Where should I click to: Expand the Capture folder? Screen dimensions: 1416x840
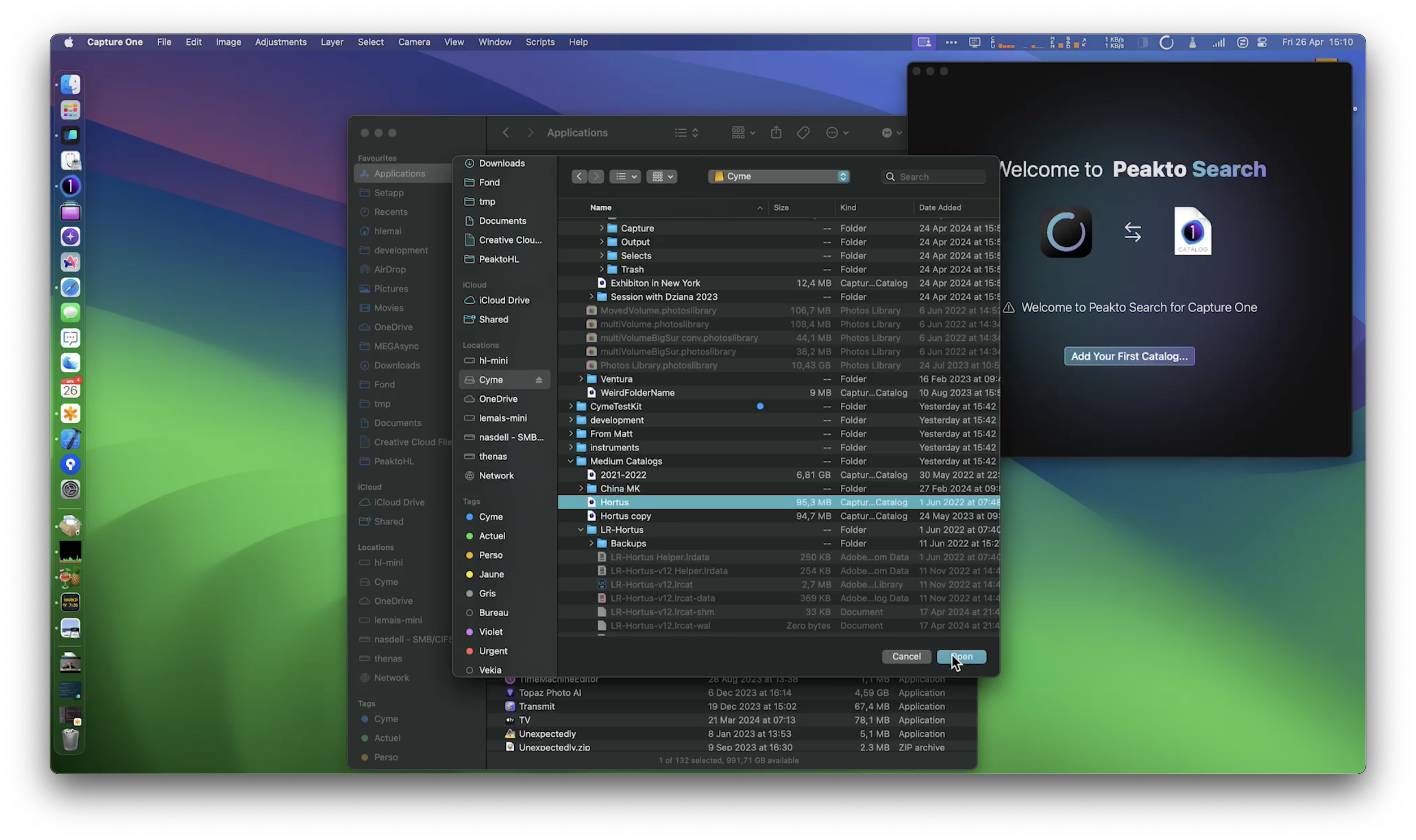(x=601, y=228)
